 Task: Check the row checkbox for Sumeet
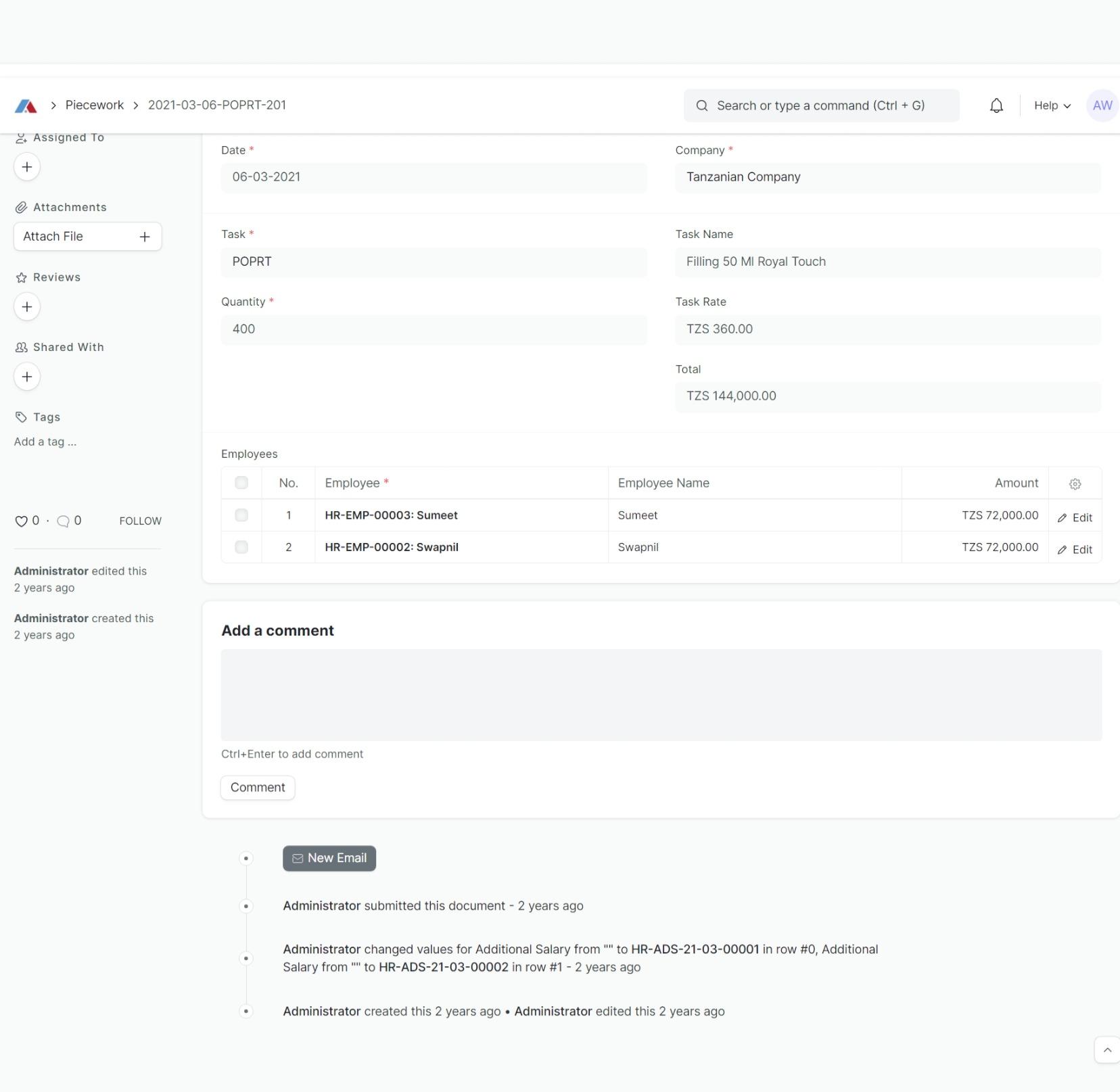[241, 515]
